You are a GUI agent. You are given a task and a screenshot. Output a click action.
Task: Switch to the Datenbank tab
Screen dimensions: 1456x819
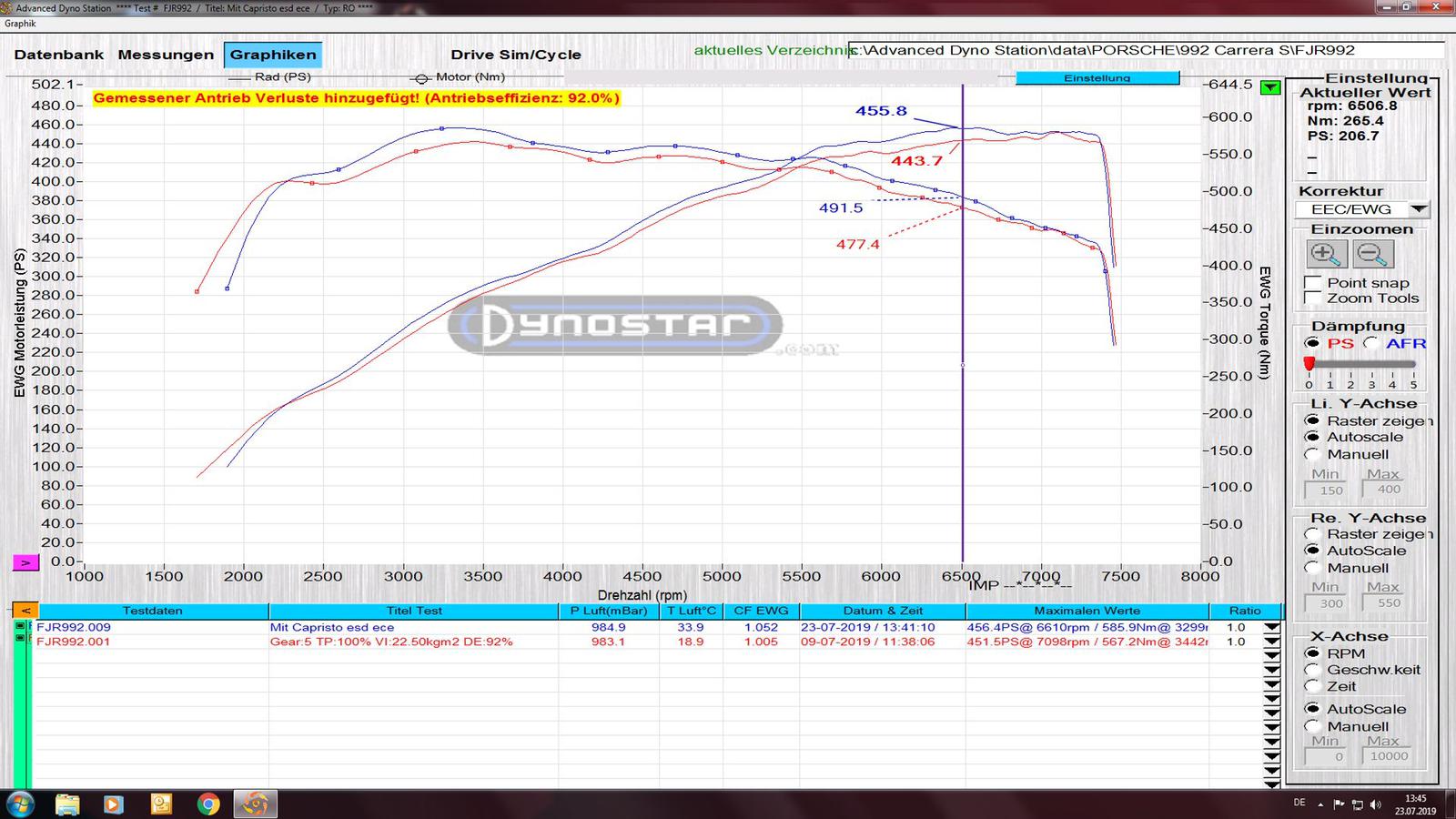point(59,55)
